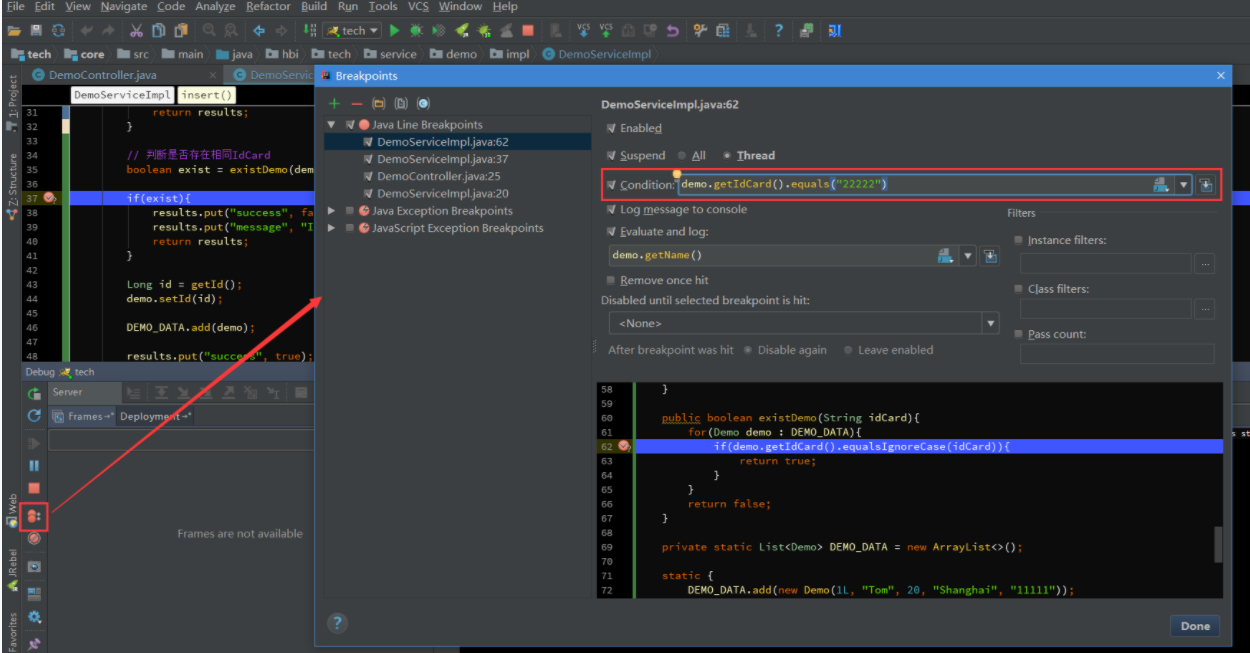The width and height of the screenshot is (1250, 653).
Task: Click Rerun icon at top of Debug sidebar
Action: click(34, 394)
